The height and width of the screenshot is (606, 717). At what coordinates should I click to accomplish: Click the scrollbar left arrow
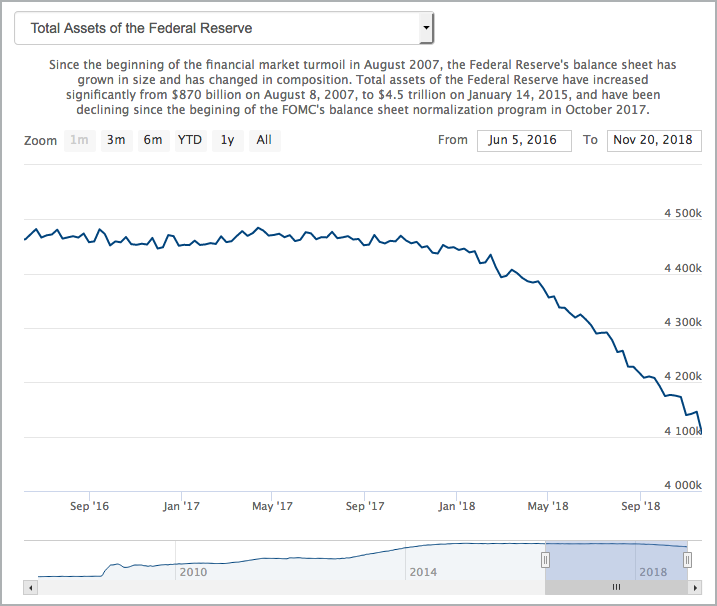(30, 588)
